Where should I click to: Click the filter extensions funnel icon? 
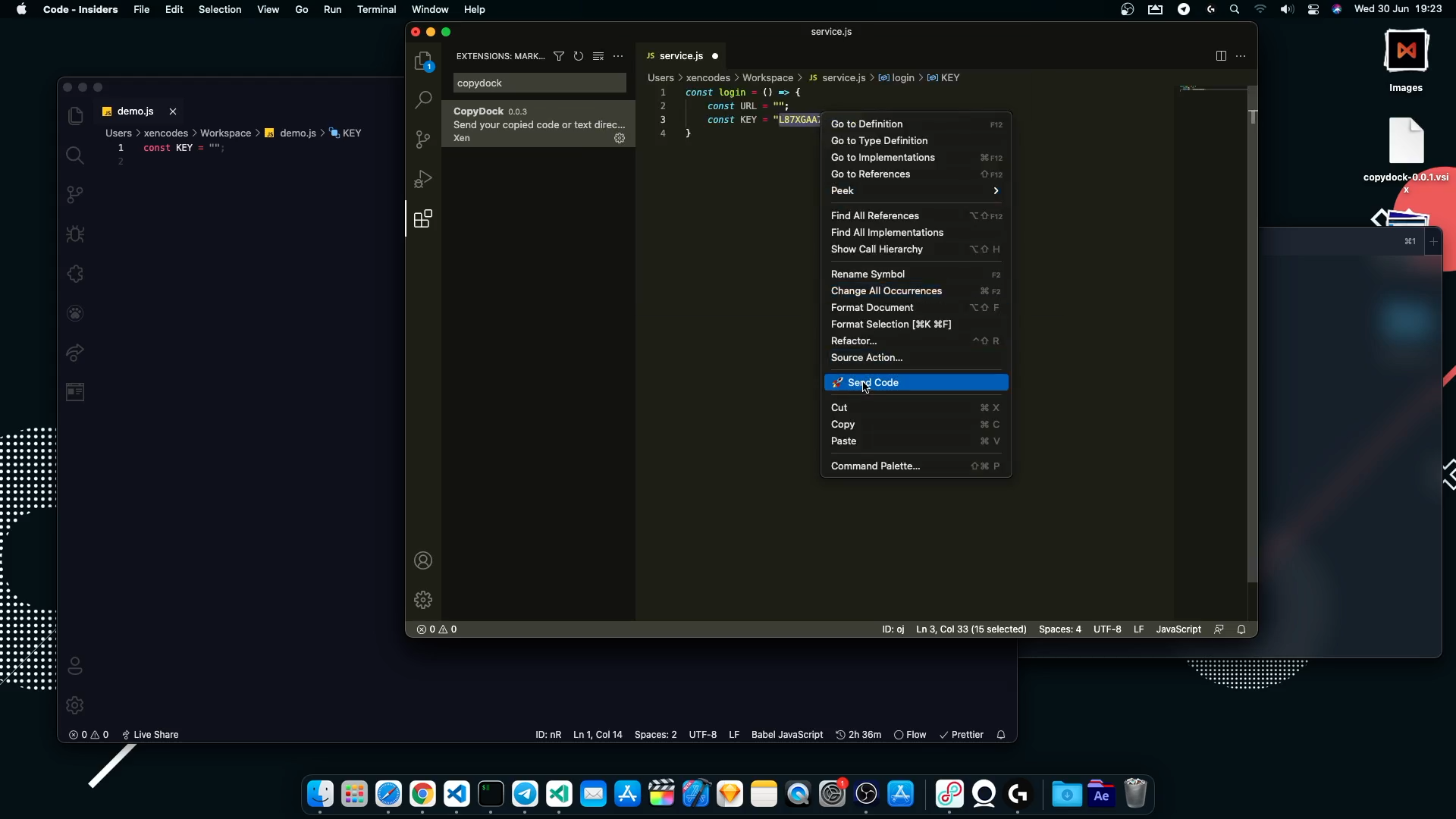coord(559,56)
